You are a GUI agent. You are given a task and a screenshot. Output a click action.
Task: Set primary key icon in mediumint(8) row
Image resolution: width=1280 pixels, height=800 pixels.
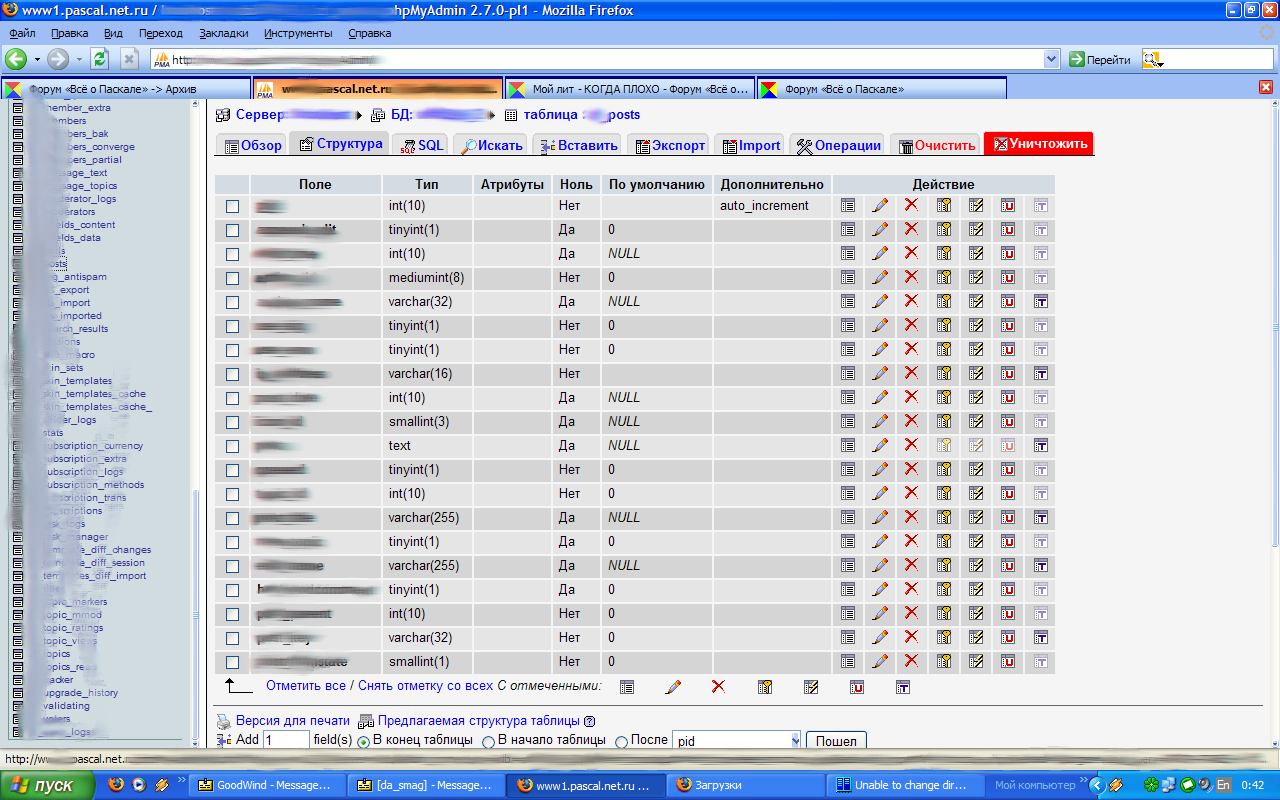[943, 277]
